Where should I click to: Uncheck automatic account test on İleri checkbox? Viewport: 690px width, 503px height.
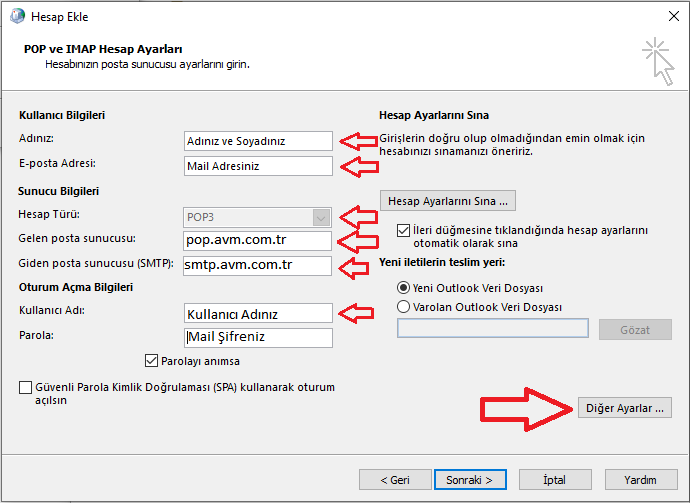coord(403,230)
